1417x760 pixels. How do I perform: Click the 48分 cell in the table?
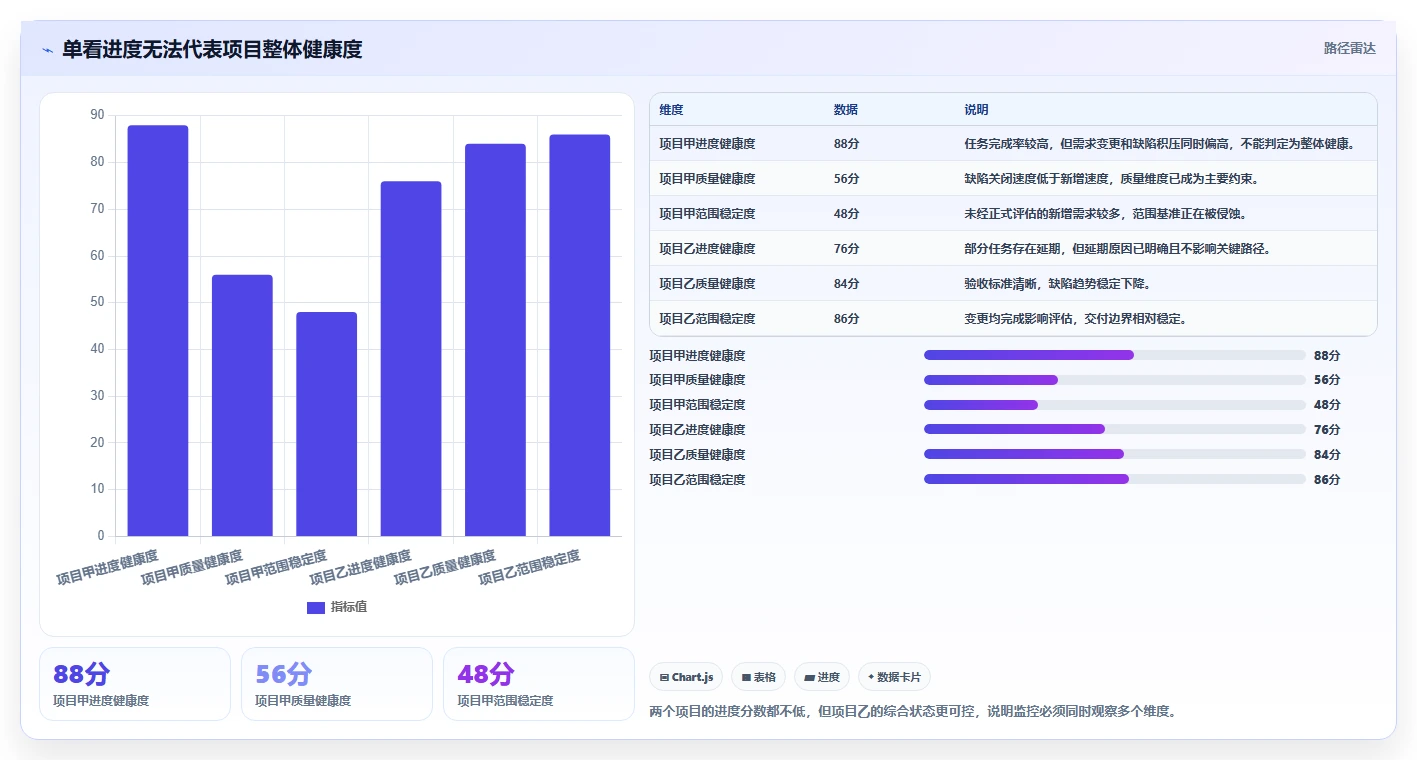(x=846, y=214)
